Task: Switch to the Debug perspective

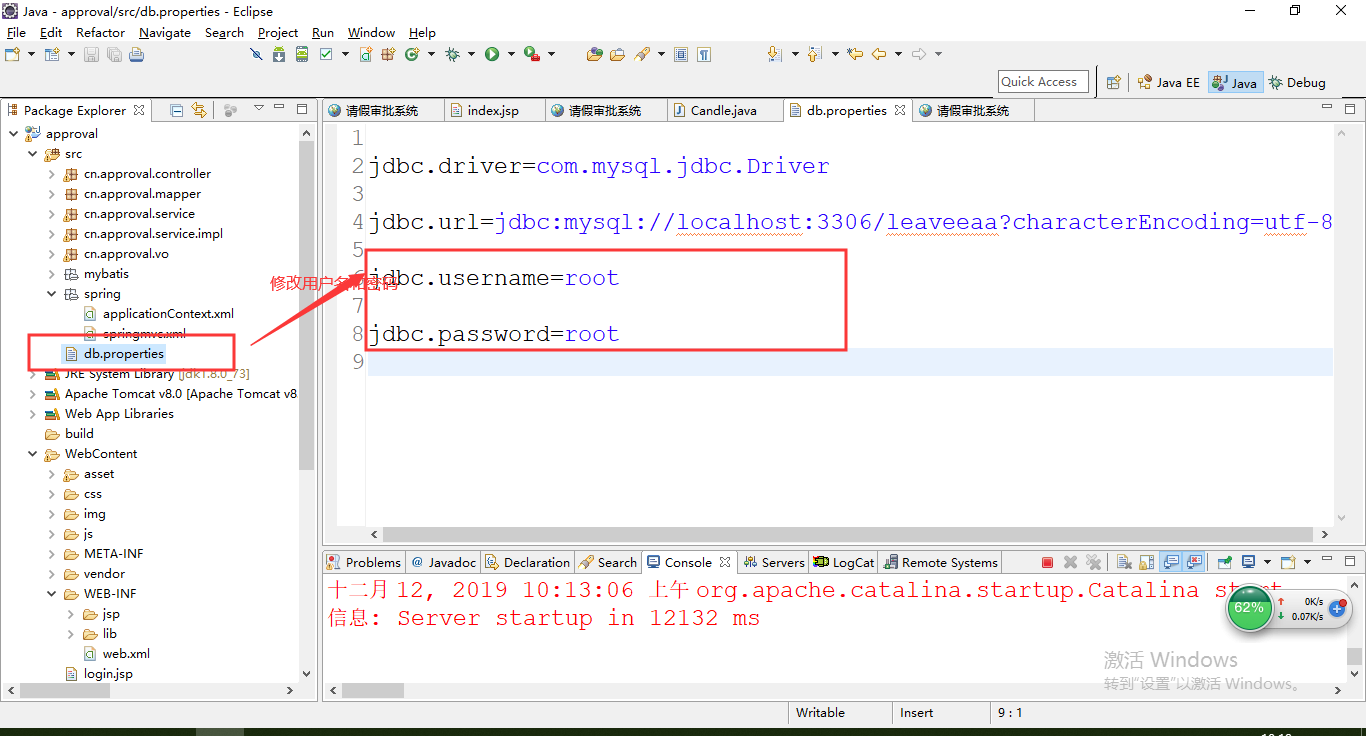Action: coord(1297,83)
